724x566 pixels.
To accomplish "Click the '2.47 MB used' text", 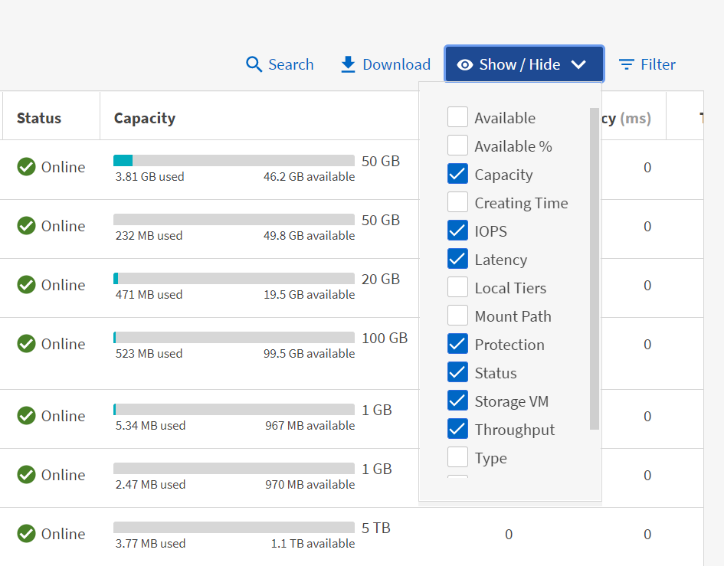I will coord(150,485).
